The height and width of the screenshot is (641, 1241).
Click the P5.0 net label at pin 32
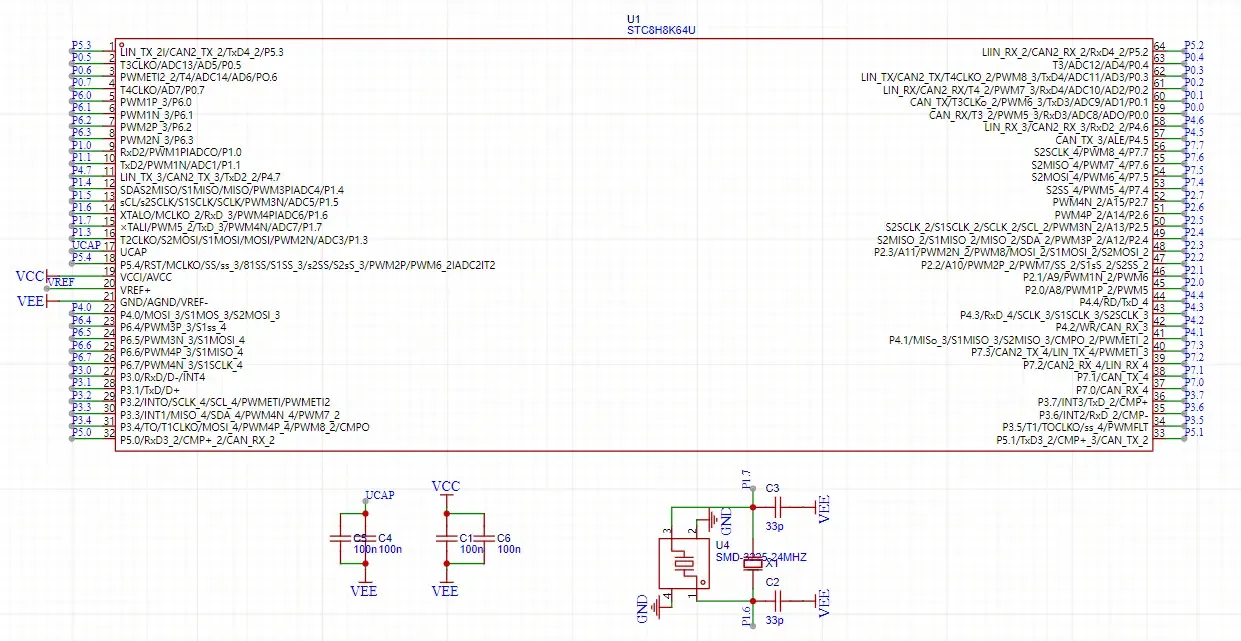tap(81, 432)
